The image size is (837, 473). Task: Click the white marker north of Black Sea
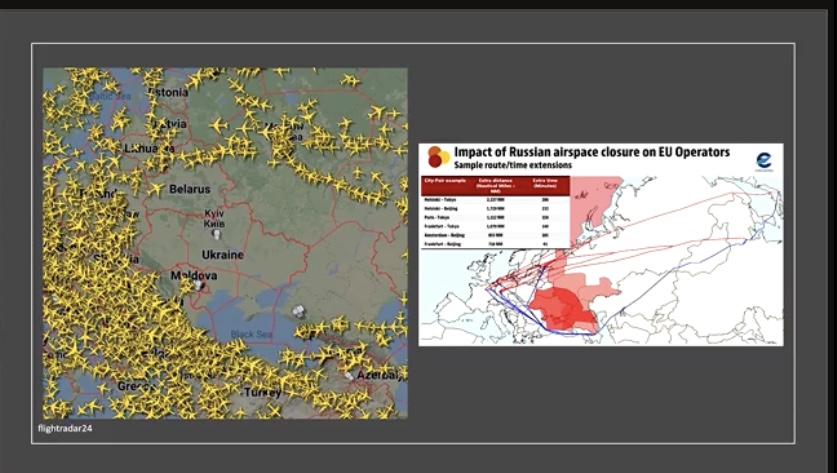pos(300,311)
